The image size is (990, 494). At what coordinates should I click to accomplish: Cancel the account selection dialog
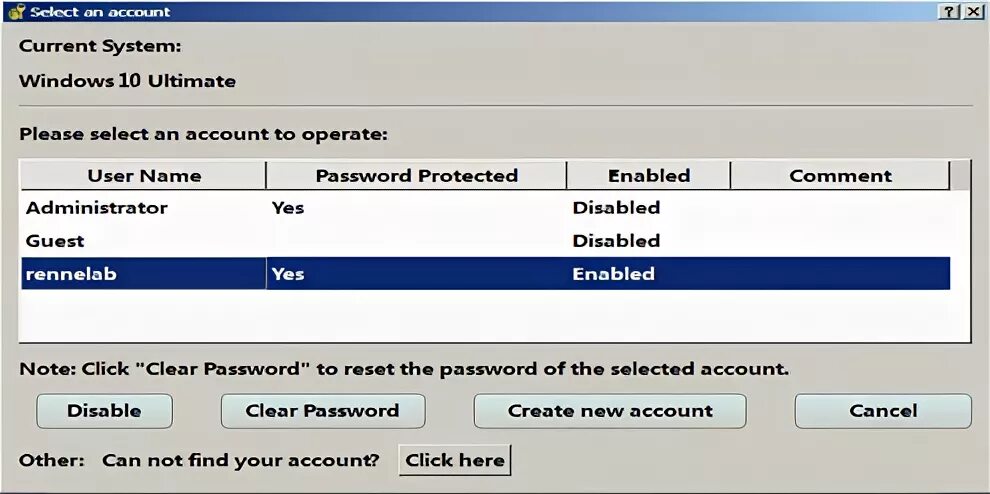883,411
